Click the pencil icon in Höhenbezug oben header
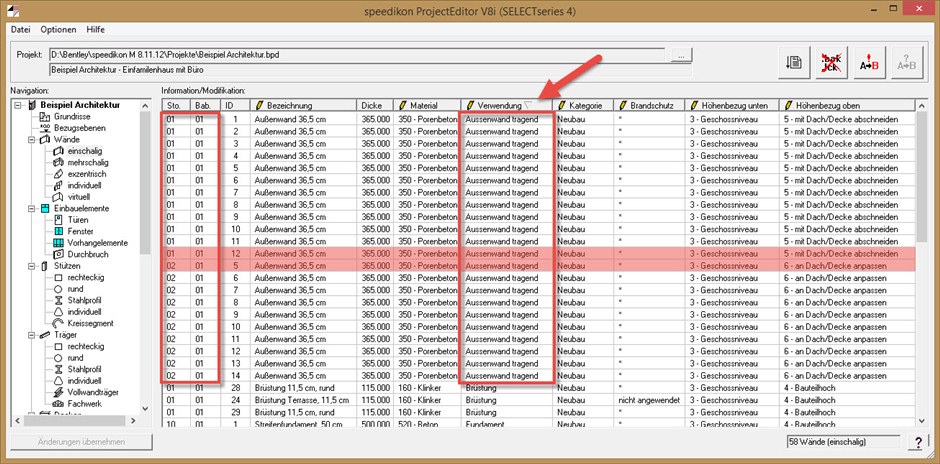 click(788, 106)
